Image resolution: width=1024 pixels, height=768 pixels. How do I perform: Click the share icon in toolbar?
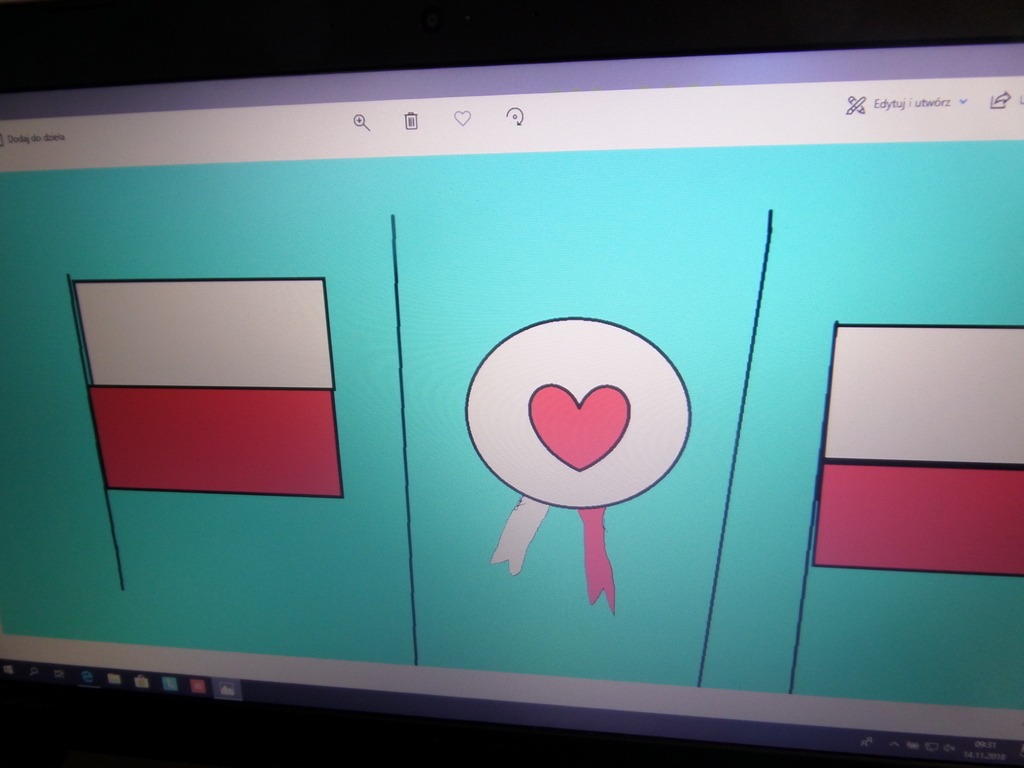point(999,100)
